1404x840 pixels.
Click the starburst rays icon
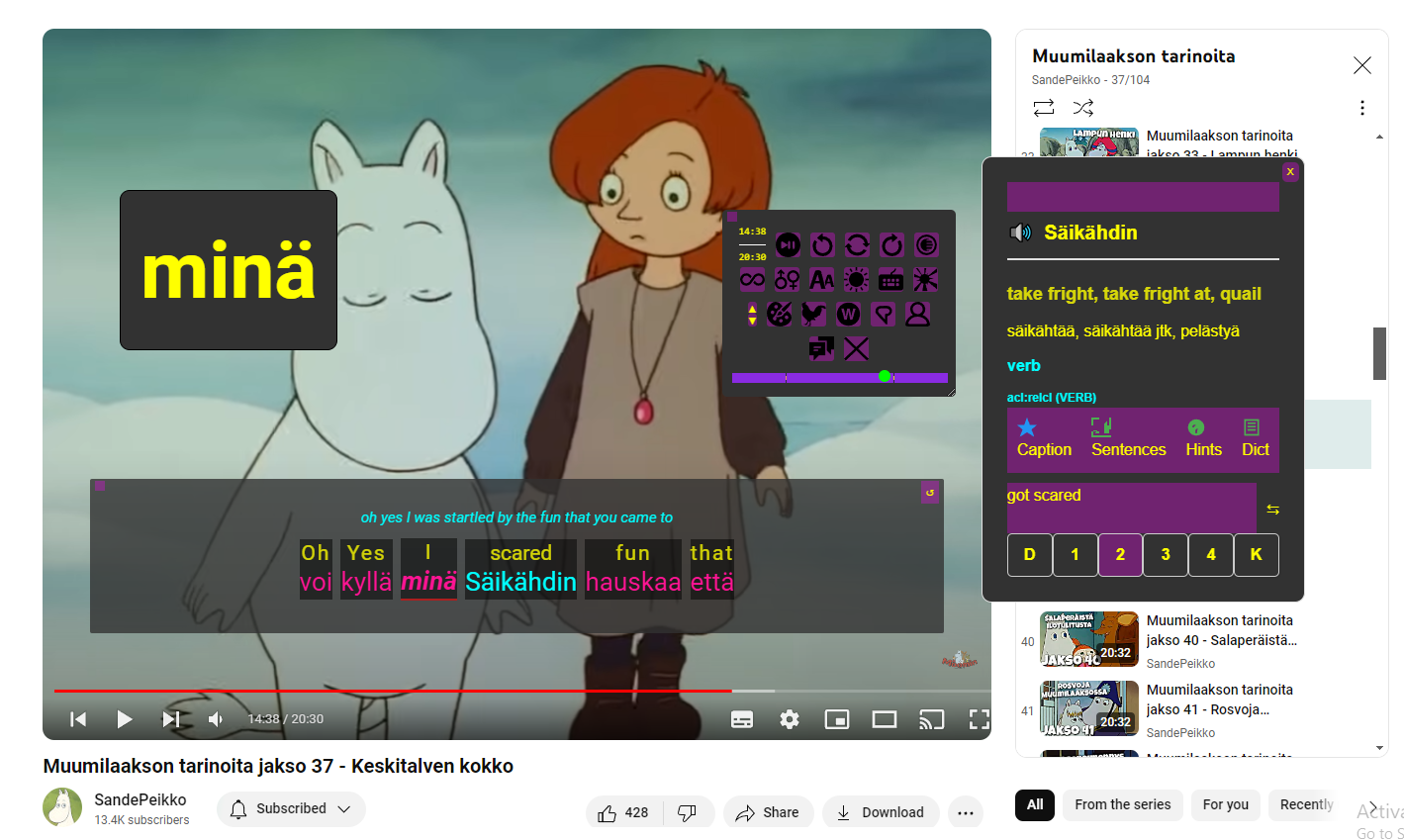pos(925,280)
